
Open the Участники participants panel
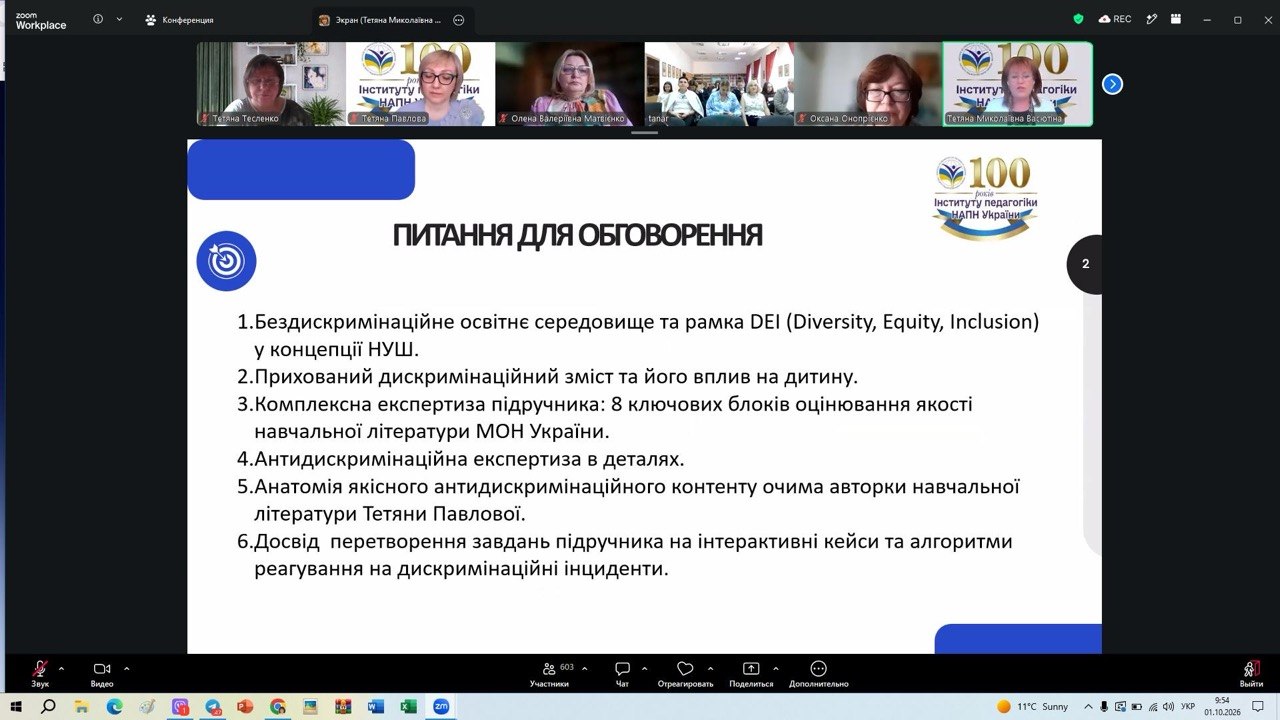pos(549,673)
